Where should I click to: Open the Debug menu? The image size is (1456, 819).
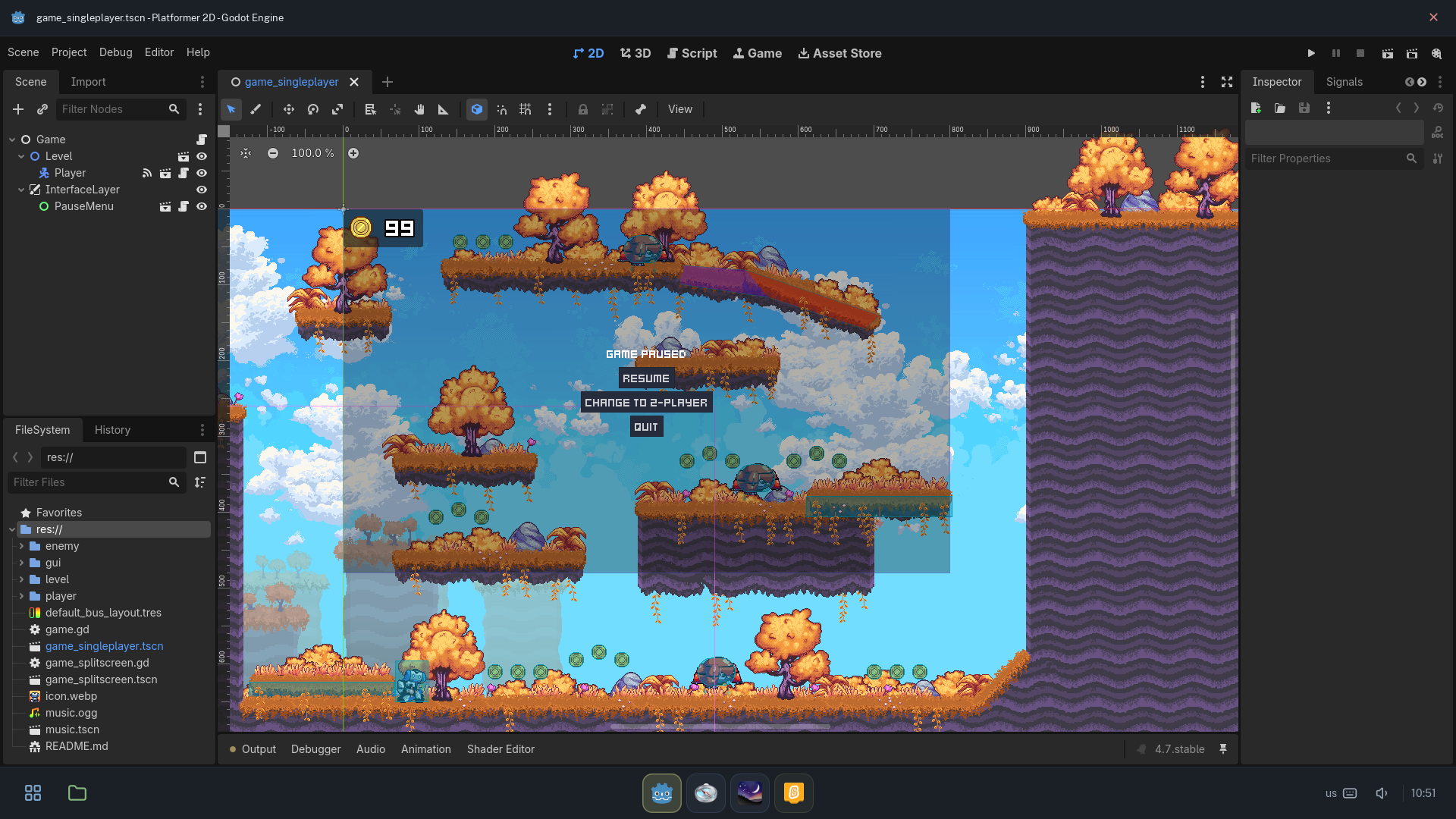(115, 52)
